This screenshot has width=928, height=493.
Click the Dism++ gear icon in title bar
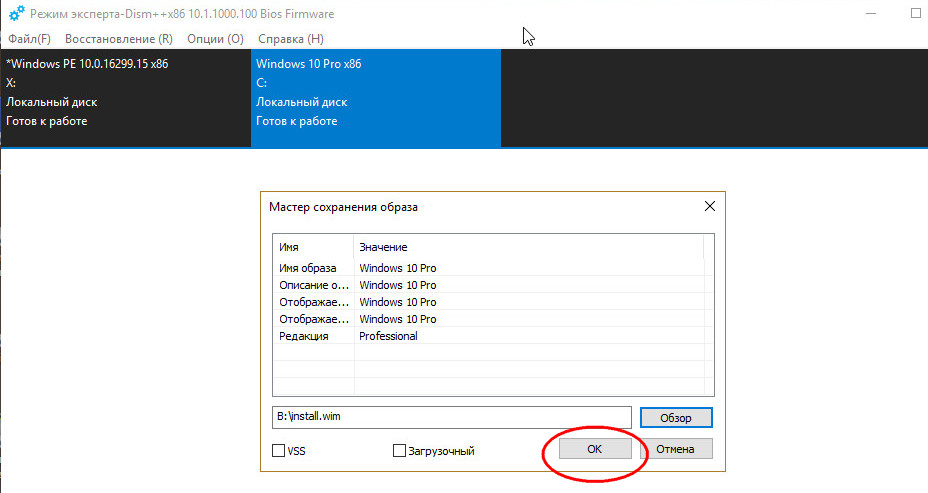[17, 13]
